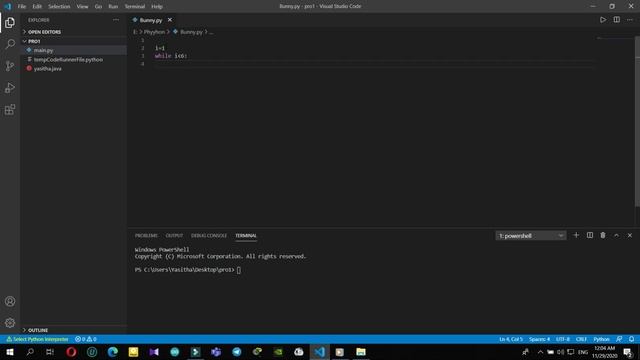
Task: Open Telegram from the taskbar
Action: [x=236, y=352]
